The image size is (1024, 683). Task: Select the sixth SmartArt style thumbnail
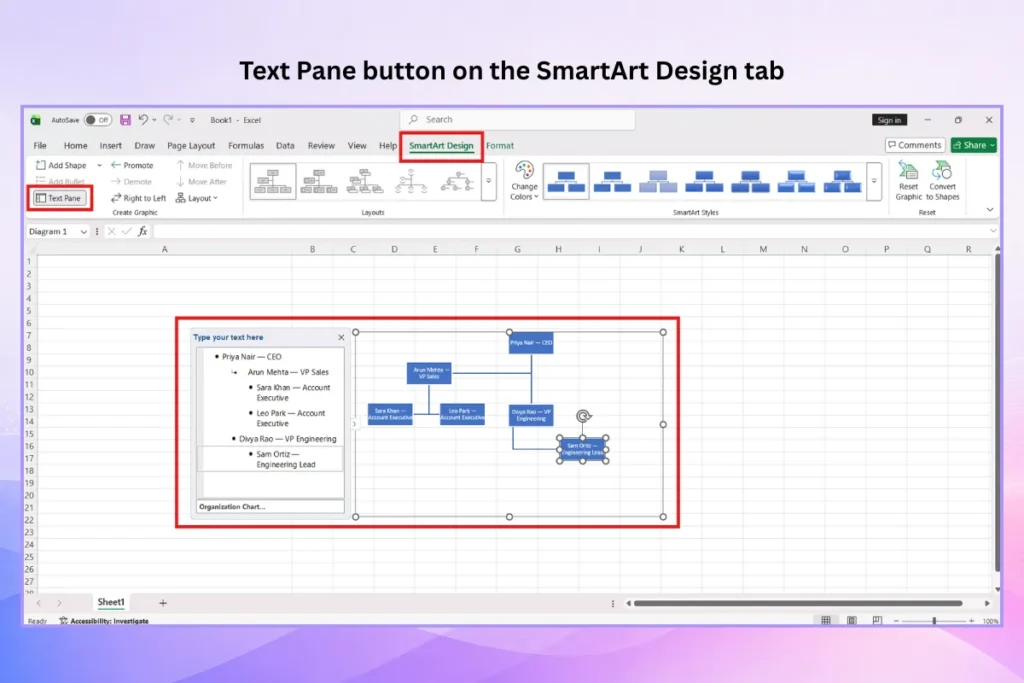[796, 181]
